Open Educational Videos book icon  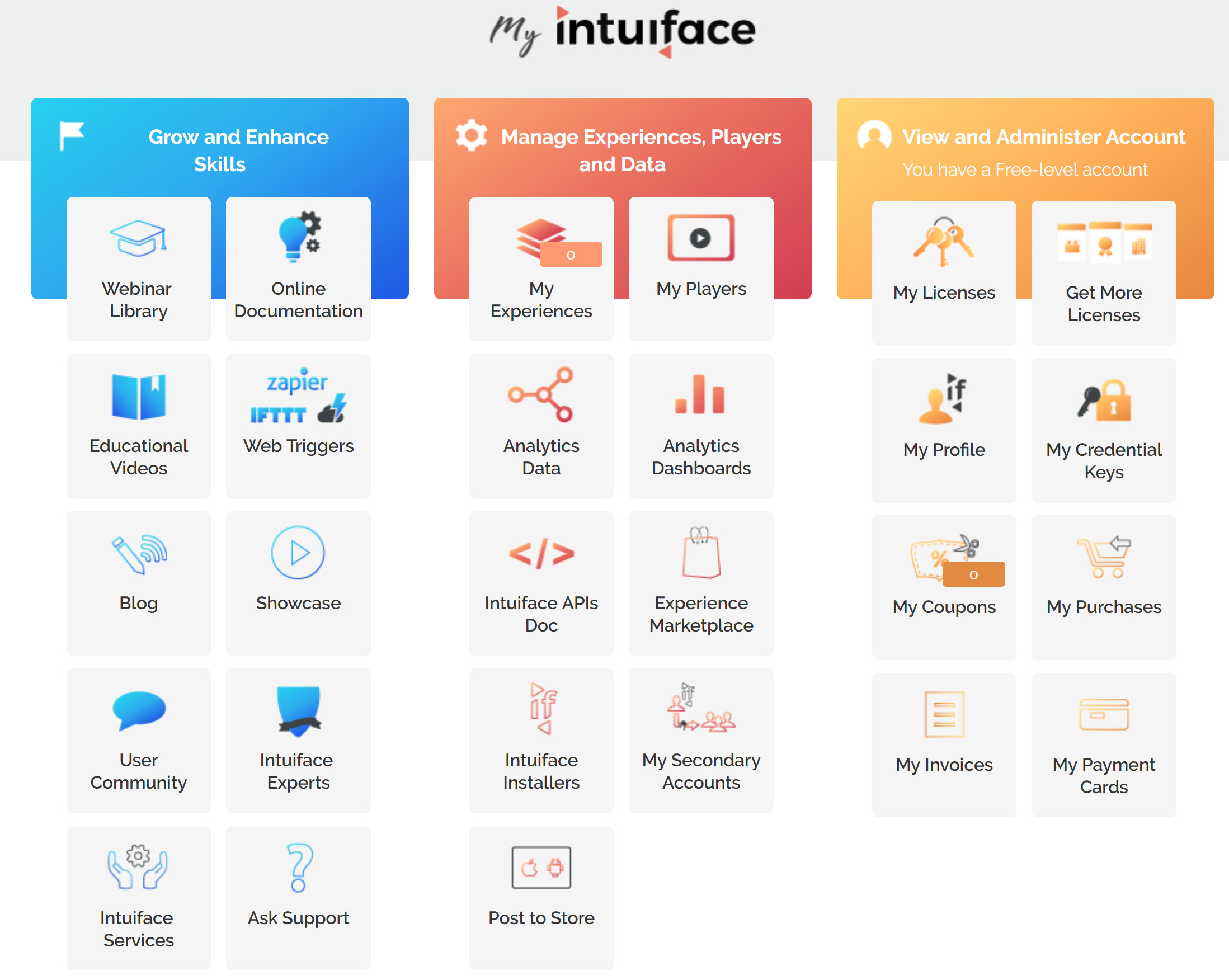click(x=139, y=396)
